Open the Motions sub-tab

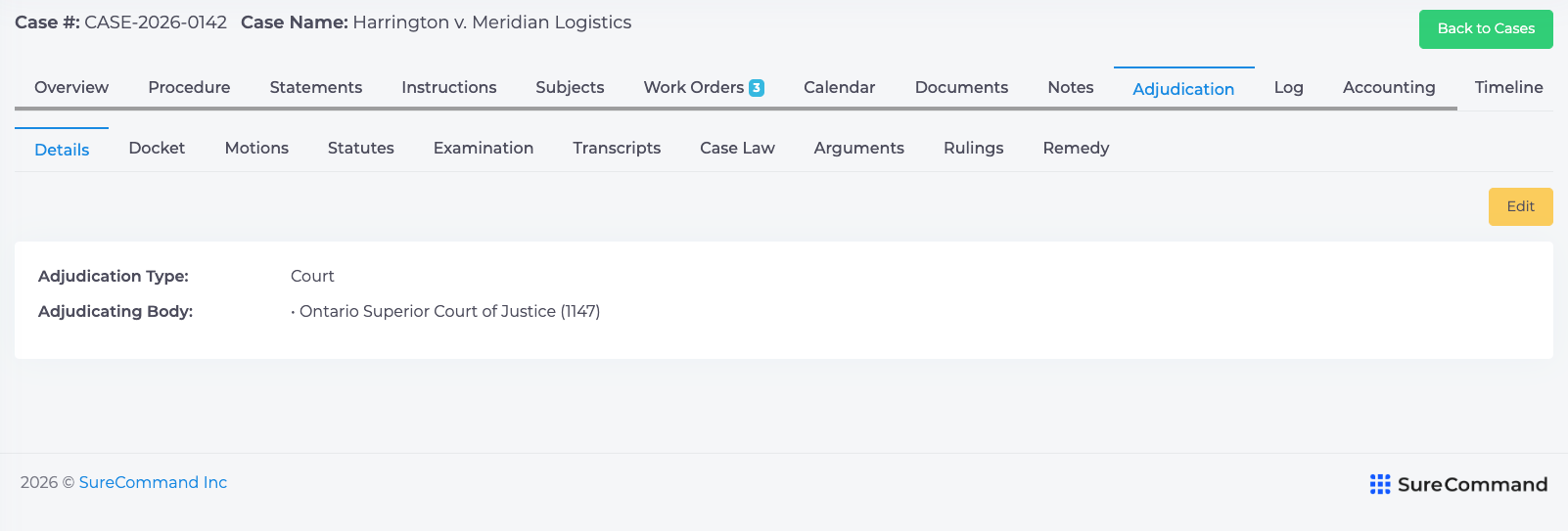[256, 149]
